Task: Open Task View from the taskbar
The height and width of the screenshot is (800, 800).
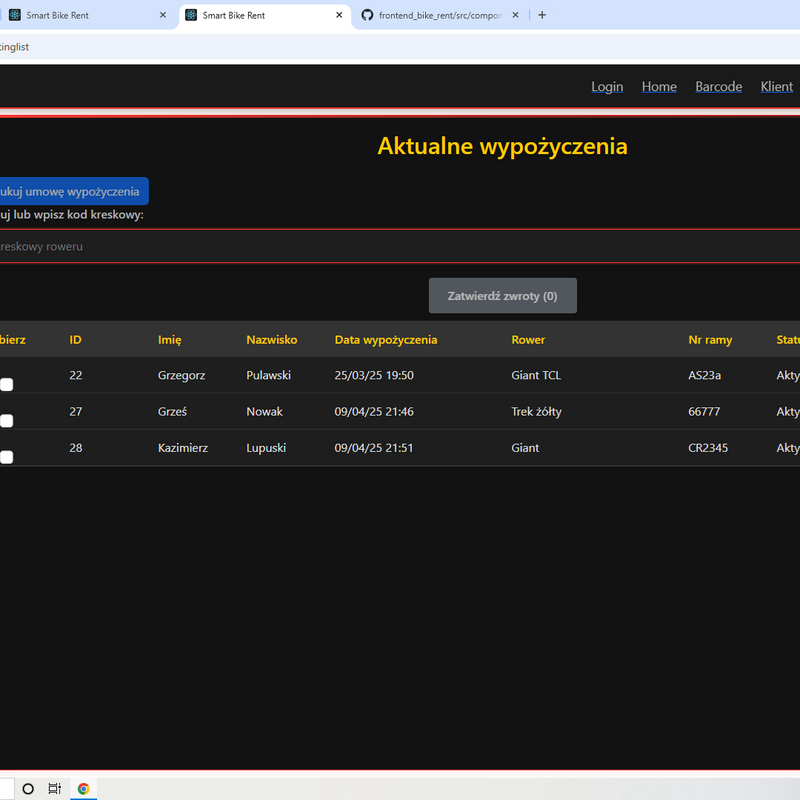Action: click(x=55, y=789)
